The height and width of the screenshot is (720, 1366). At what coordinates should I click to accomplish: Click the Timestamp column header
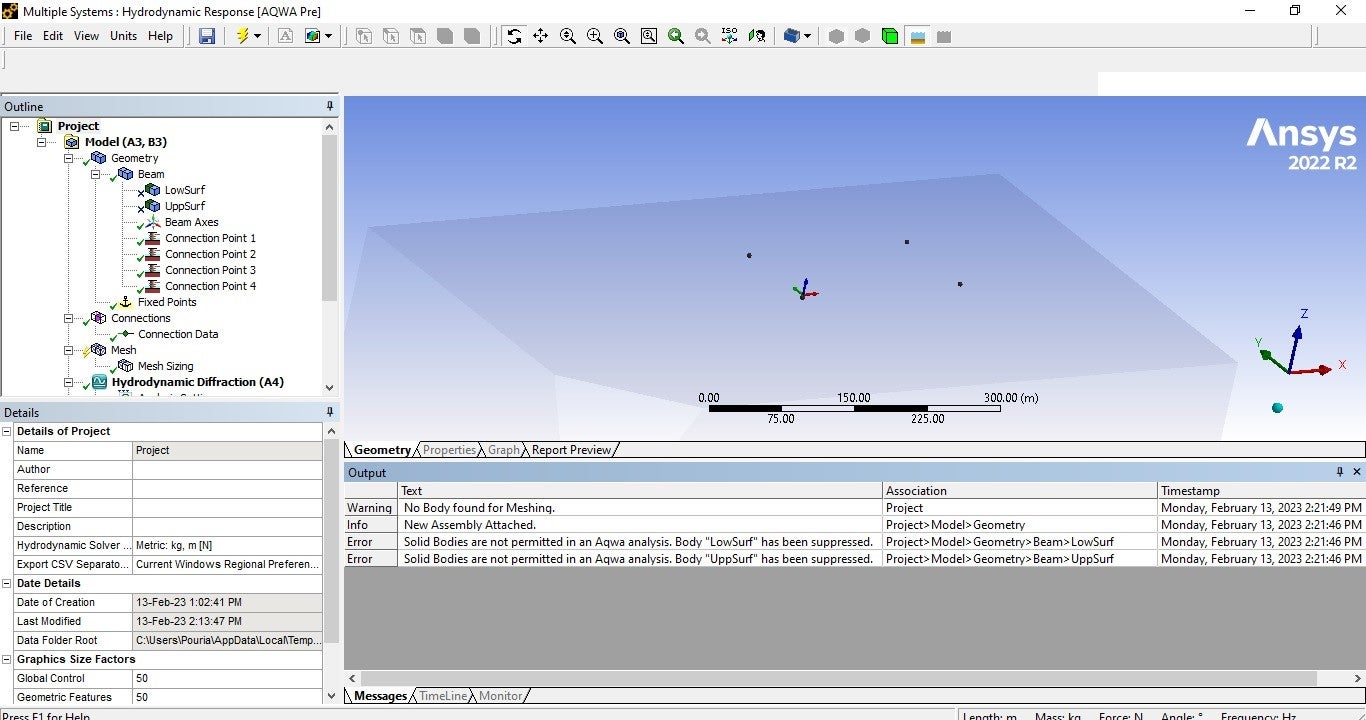coord(1190,491)
